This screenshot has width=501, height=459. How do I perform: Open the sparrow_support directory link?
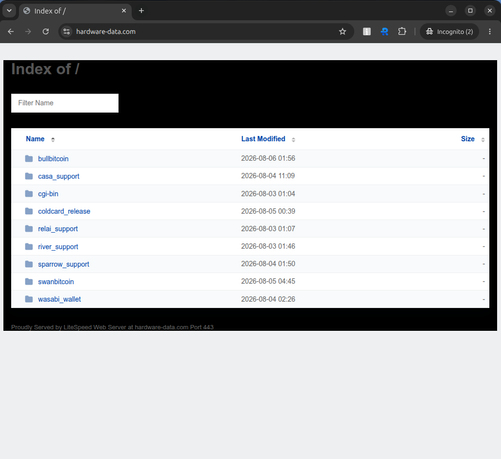[63, 264]
